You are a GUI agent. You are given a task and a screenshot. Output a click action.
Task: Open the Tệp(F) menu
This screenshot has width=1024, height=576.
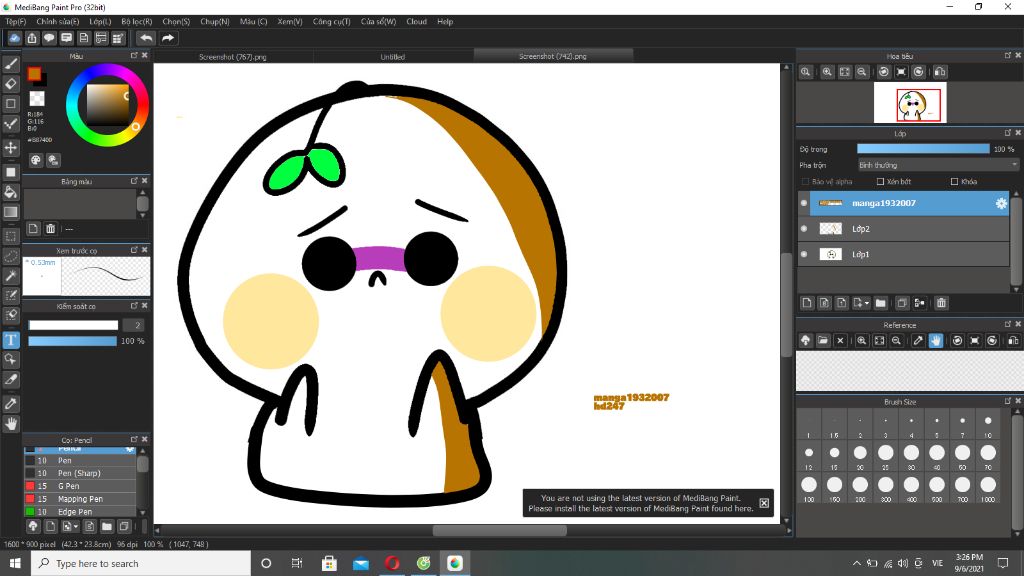(x=16, y=22)
